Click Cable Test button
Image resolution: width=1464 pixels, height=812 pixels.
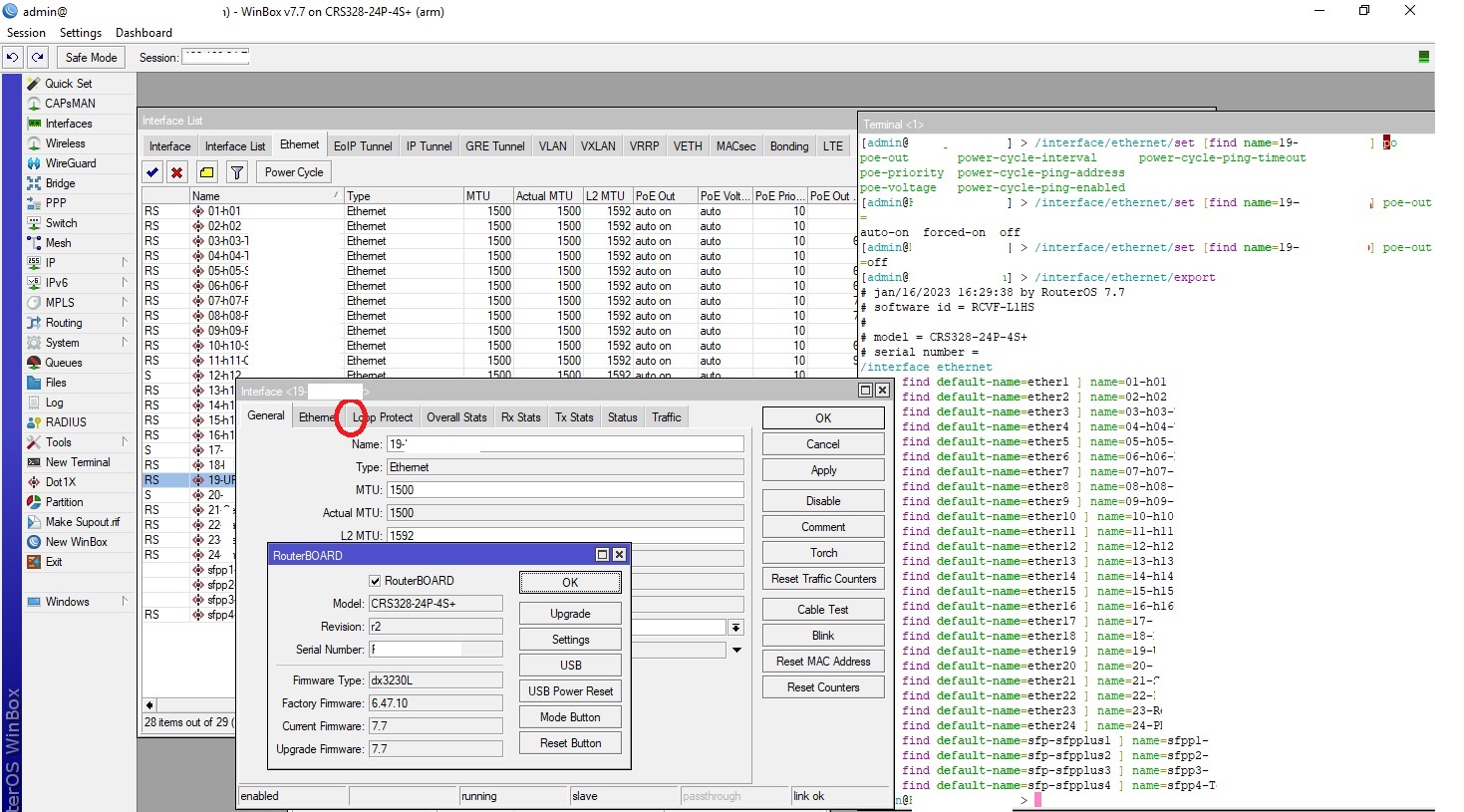823,610
